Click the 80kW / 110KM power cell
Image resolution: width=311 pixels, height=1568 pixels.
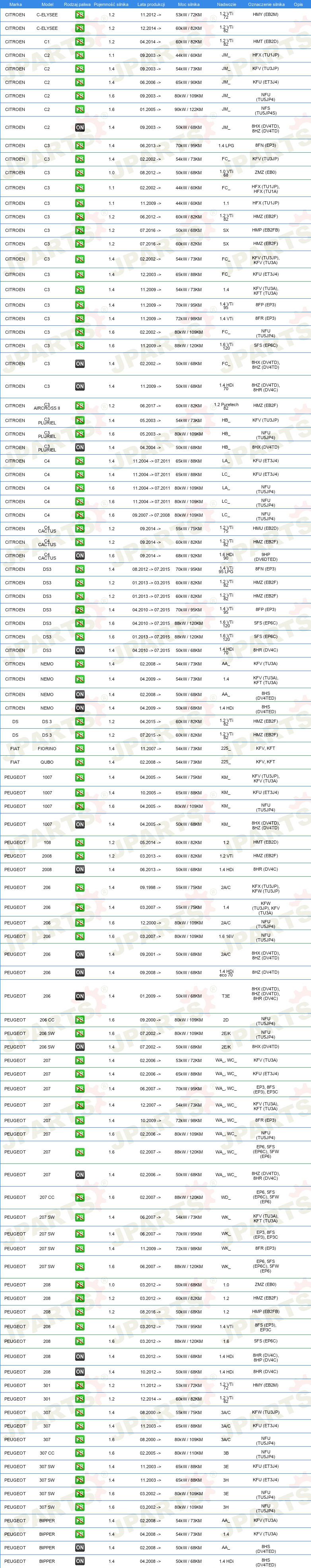point(189,1453)
